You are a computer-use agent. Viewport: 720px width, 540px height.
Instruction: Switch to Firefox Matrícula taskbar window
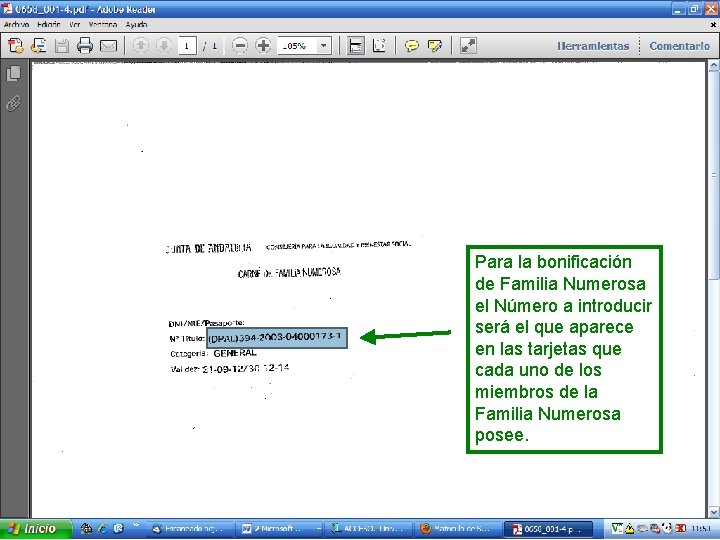point(457,529)
